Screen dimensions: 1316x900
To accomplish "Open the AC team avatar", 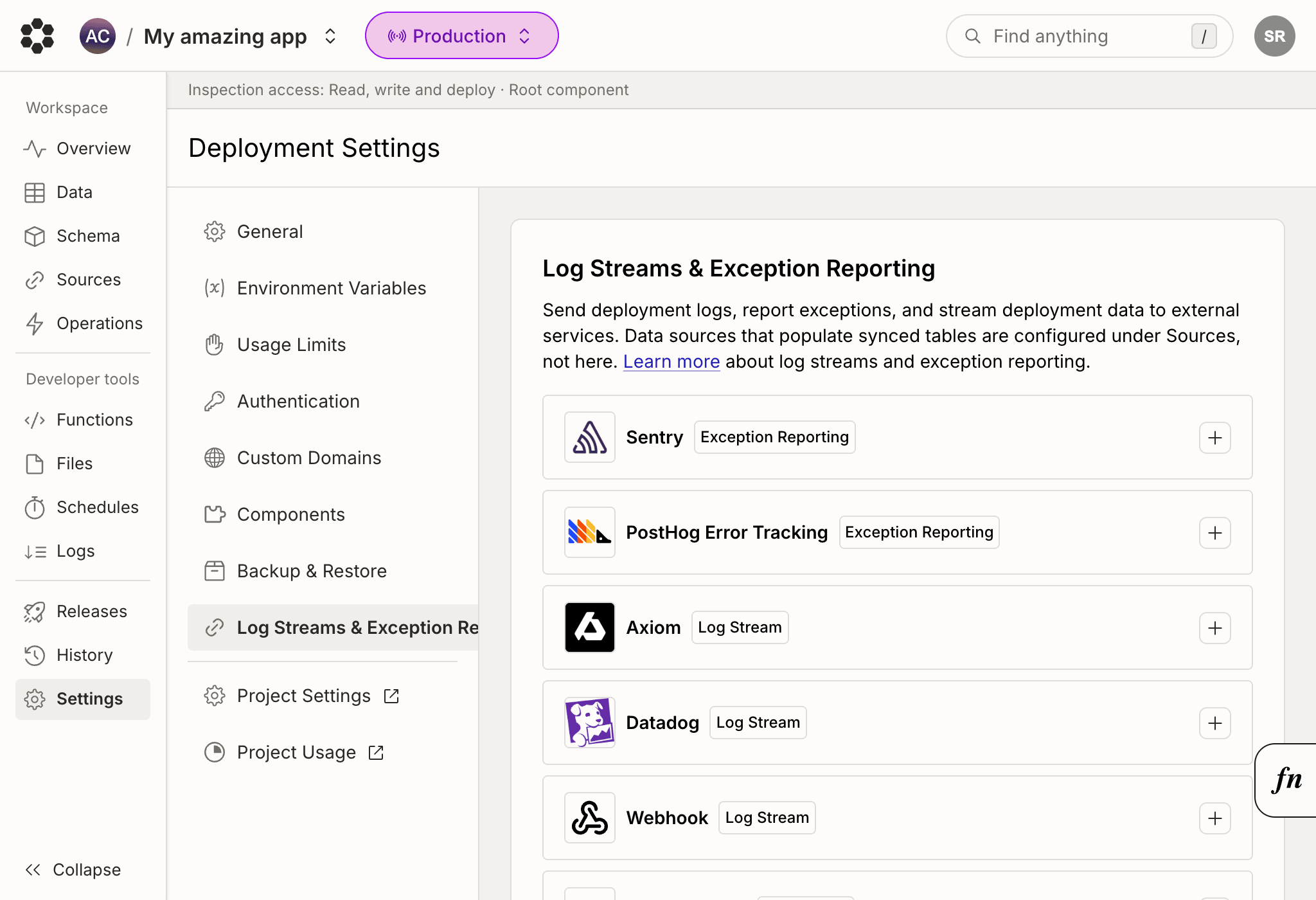I will (x=98, y=36).
